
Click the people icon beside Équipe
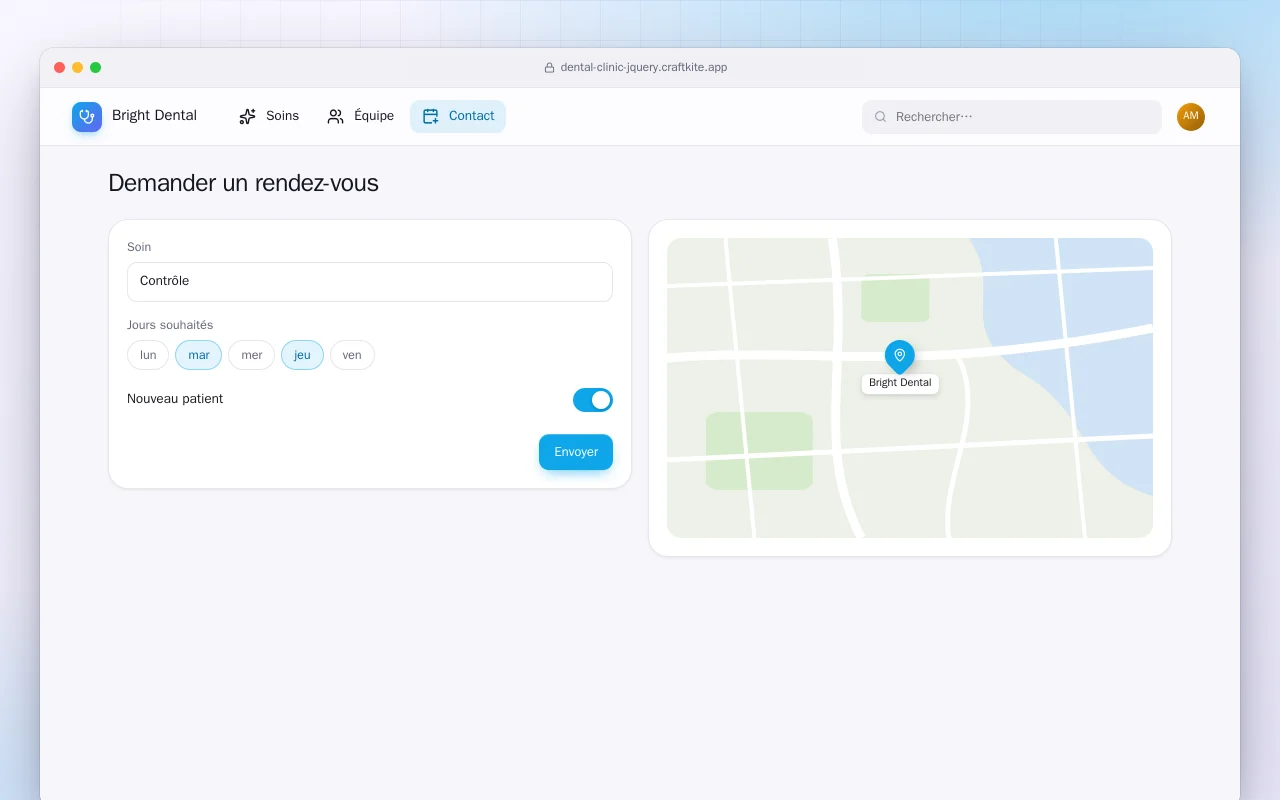[336, 116]
